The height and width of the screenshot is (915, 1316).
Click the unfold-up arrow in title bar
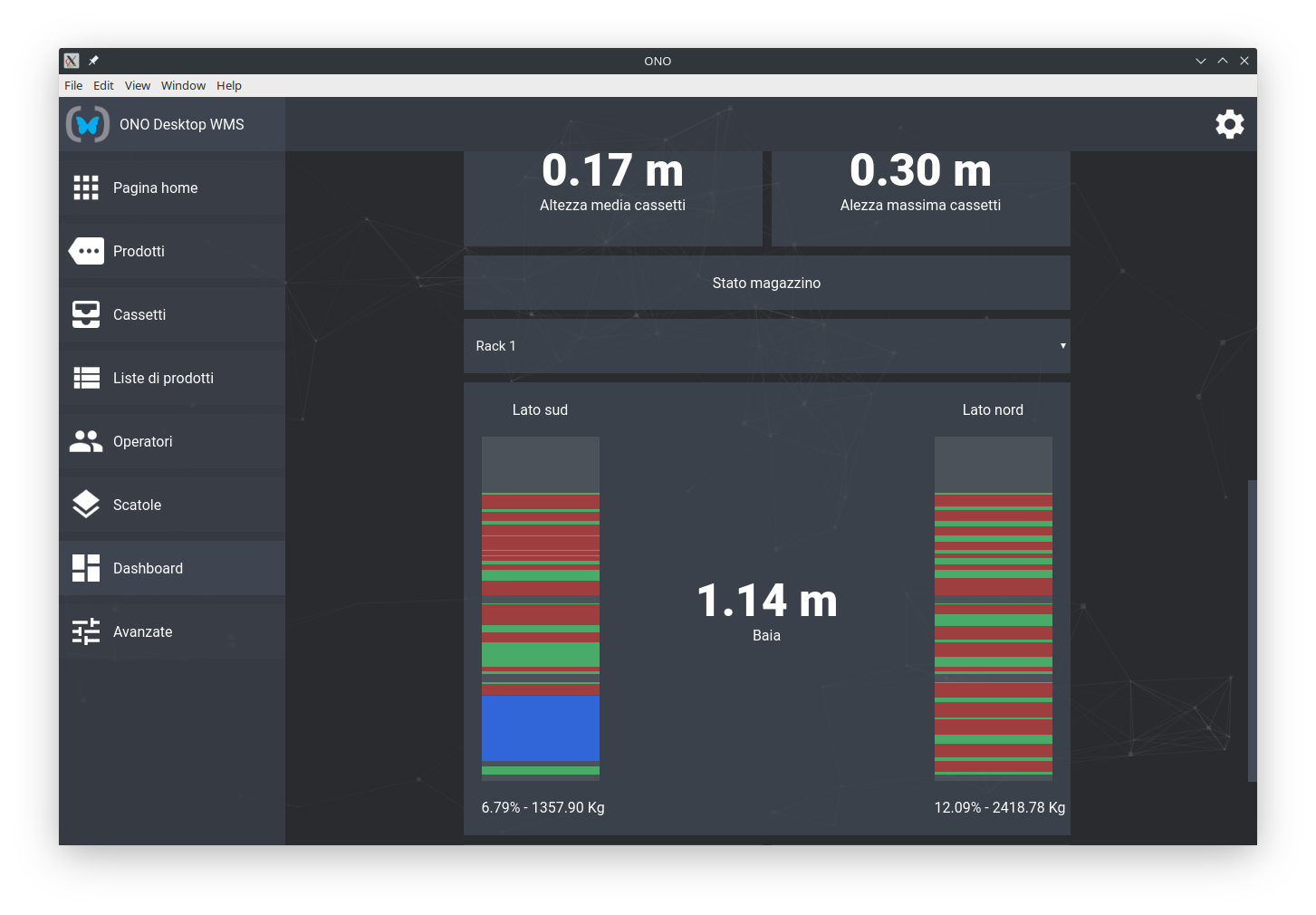click(1223, 61)
